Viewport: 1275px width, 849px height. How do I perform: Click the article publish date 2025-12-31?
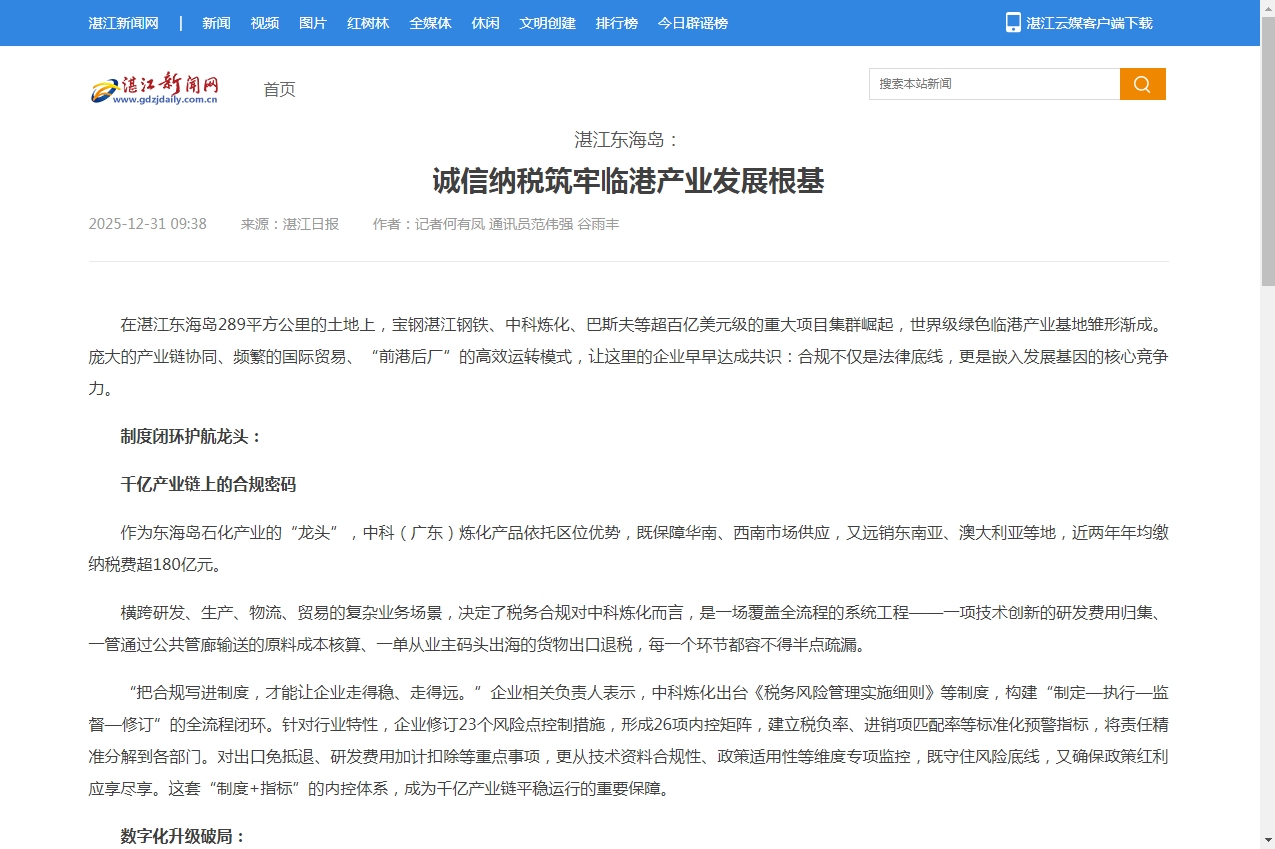(147, 224)
